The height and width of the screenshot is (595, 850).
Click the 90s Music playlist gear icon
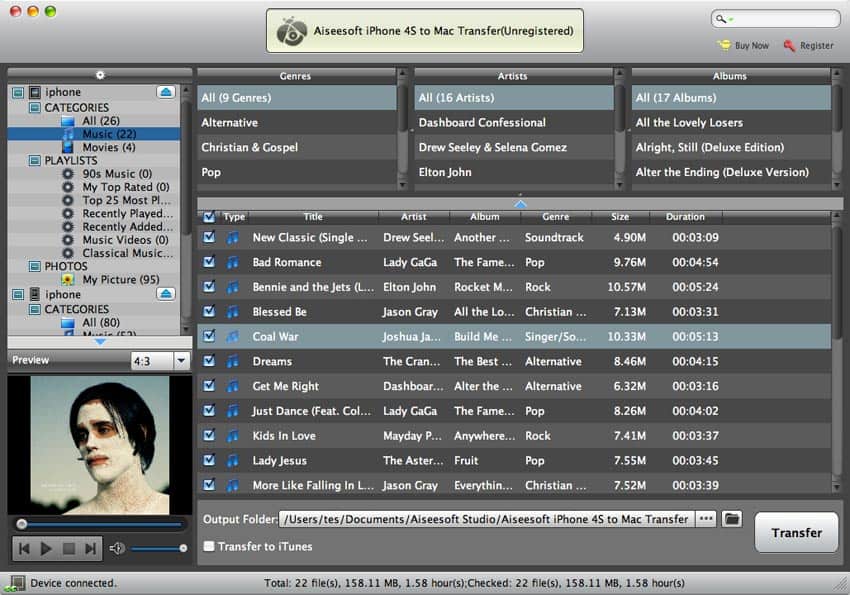pyautogui.click(x=68, y=173)
